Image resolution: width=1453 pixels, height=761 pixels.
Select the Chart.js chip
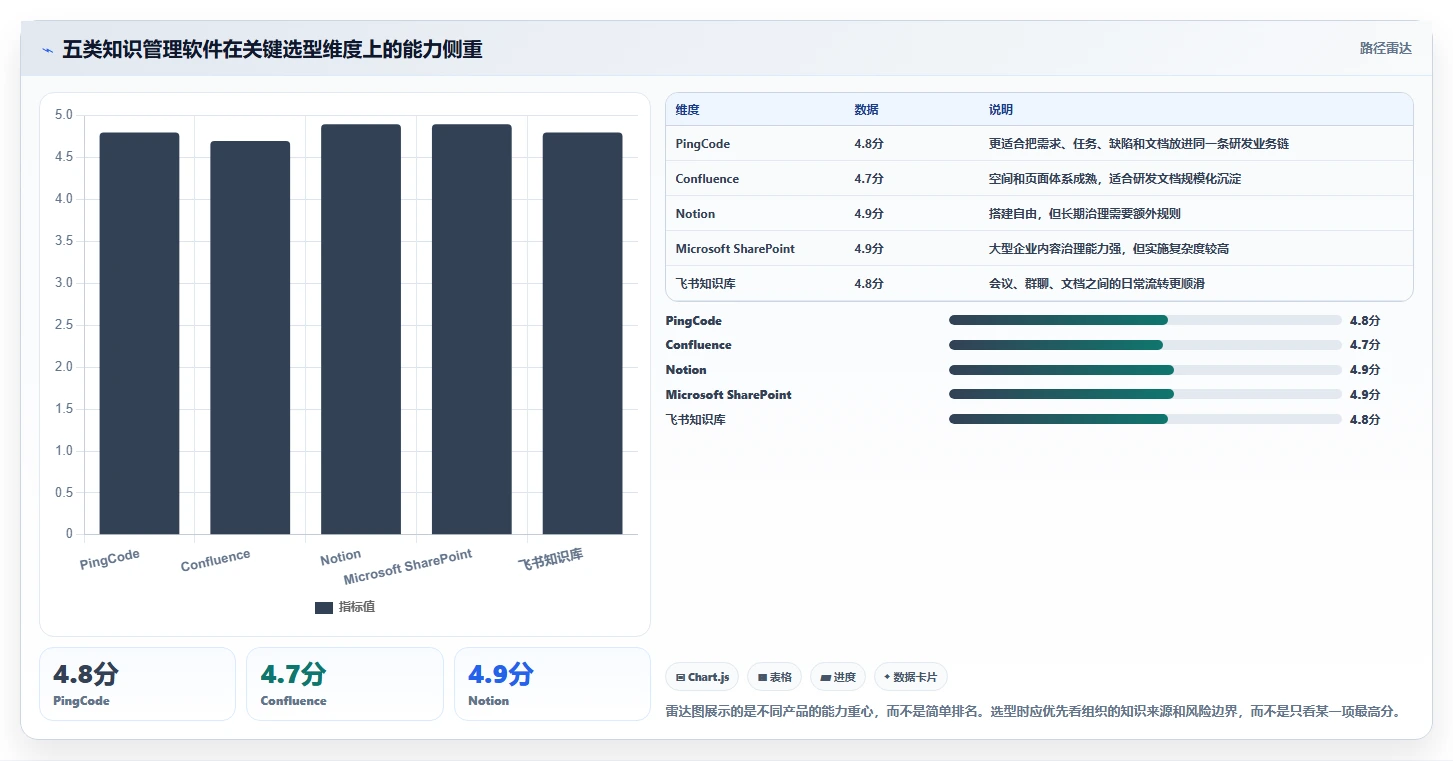point(702,677)
